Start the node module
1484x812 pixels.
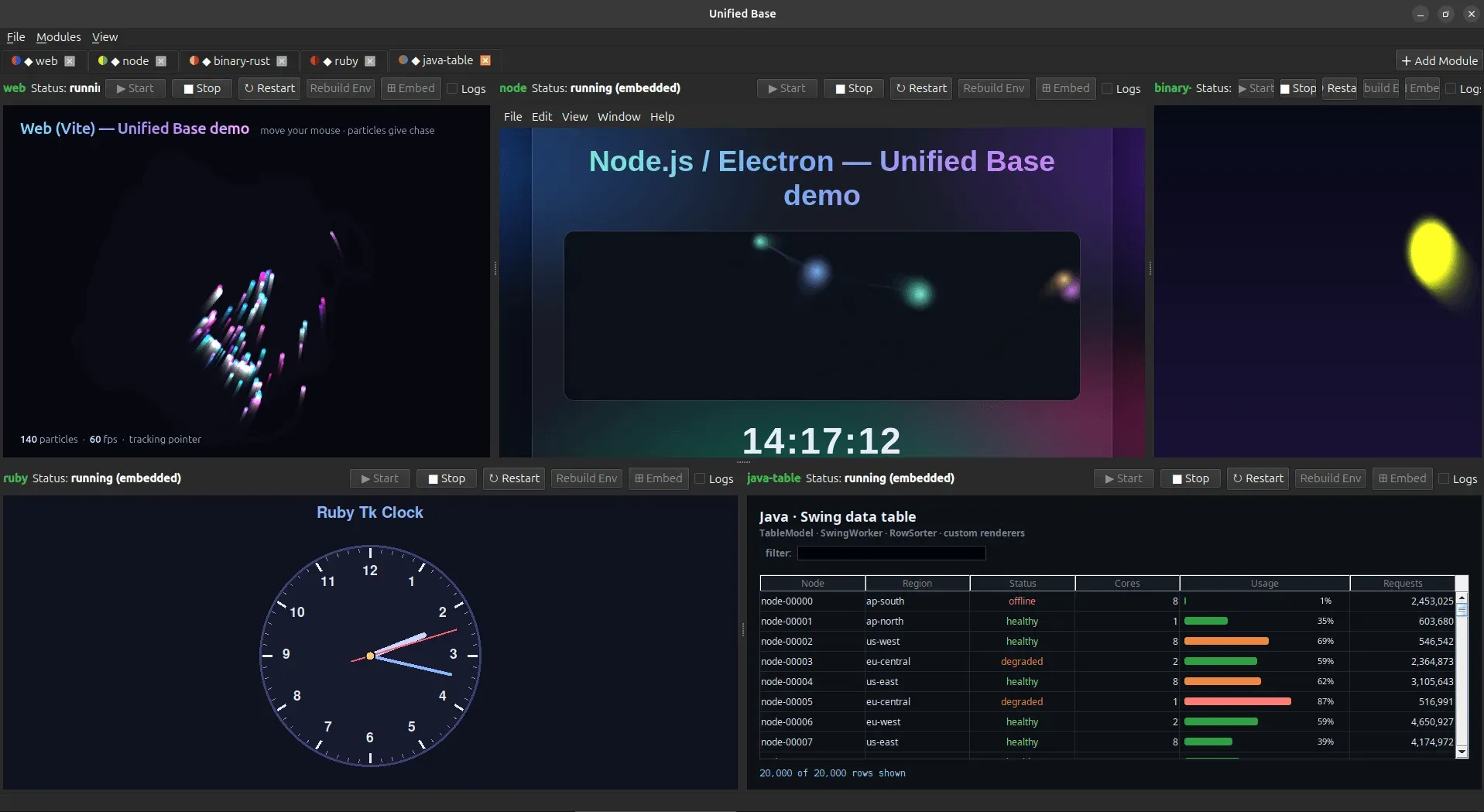coord(787,88)
